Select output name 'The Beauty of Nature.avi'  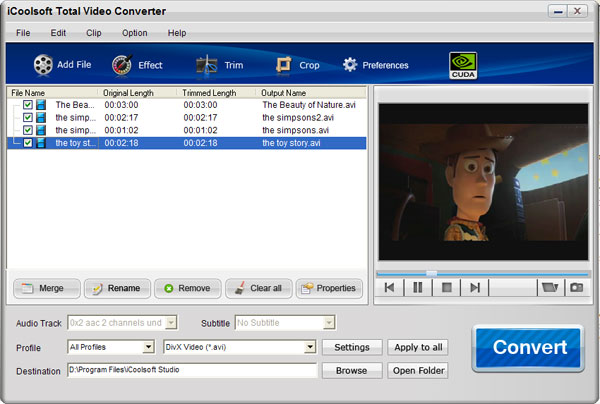pos(309,105)
